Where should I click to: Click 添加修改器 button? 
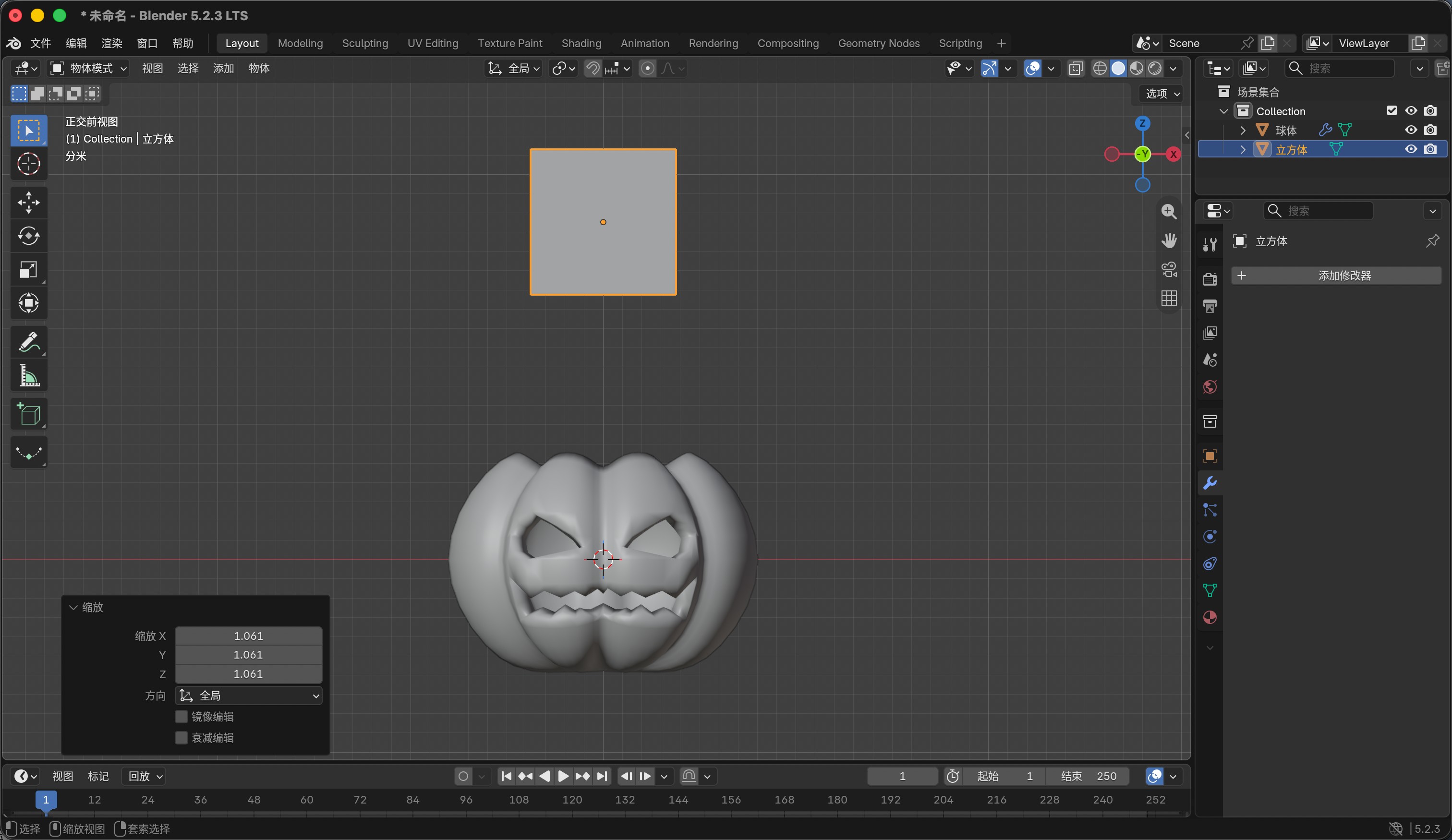coord(1336,276)
